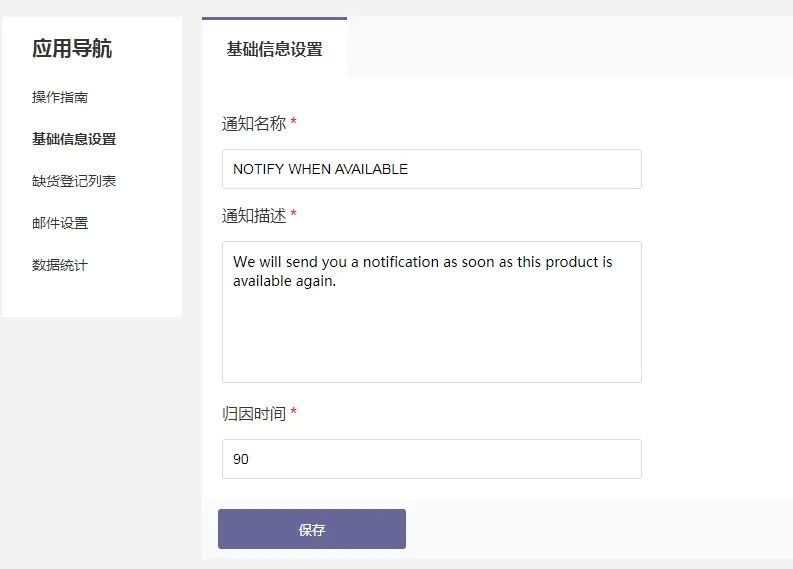Viewport: 793px width, 569px height.
Task: Switch to the 基础信息设置 tab
Action: [x=274, y=49]
